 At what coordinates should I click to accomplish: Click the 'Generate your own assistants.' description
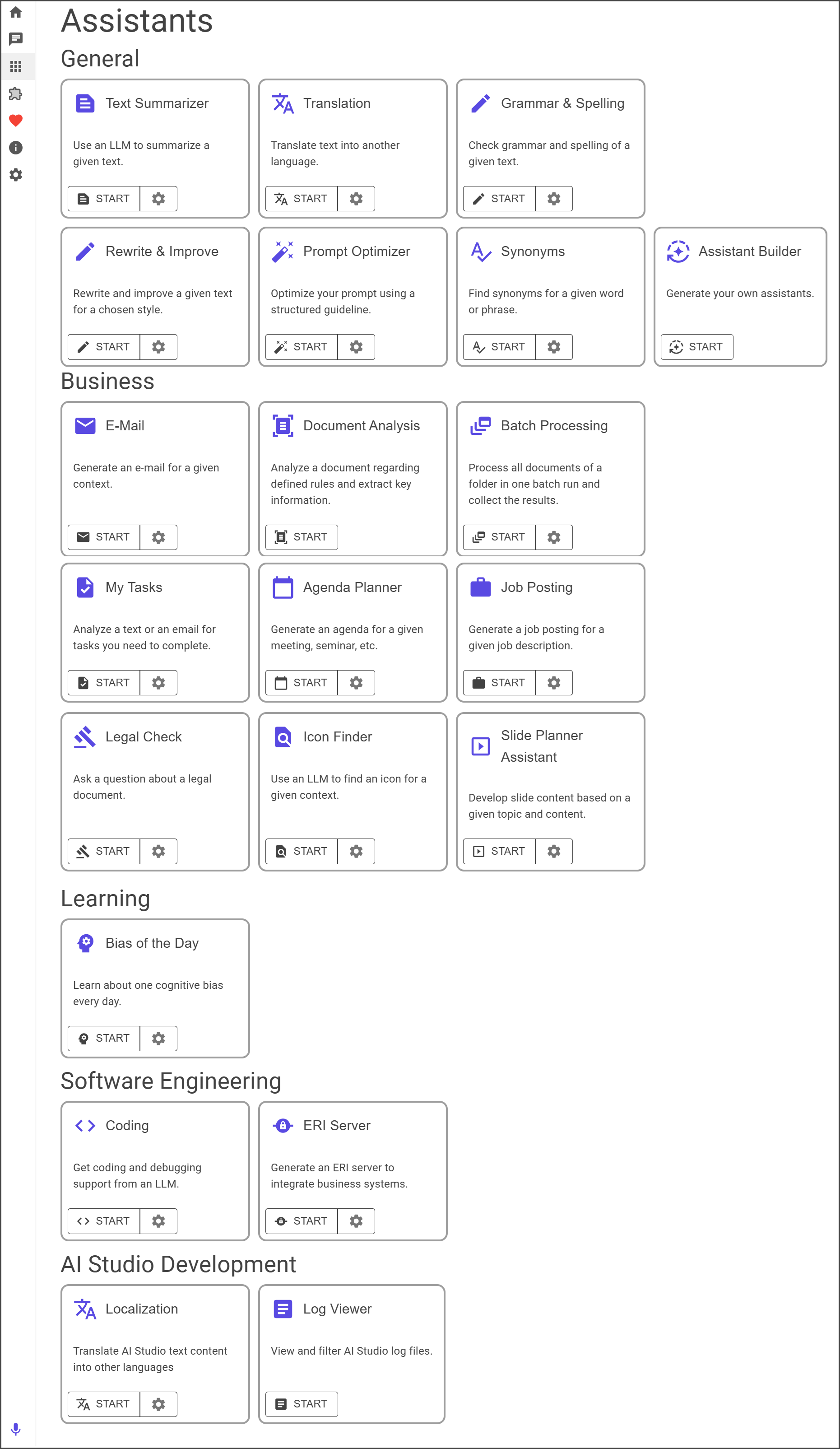tap(740, 293)
